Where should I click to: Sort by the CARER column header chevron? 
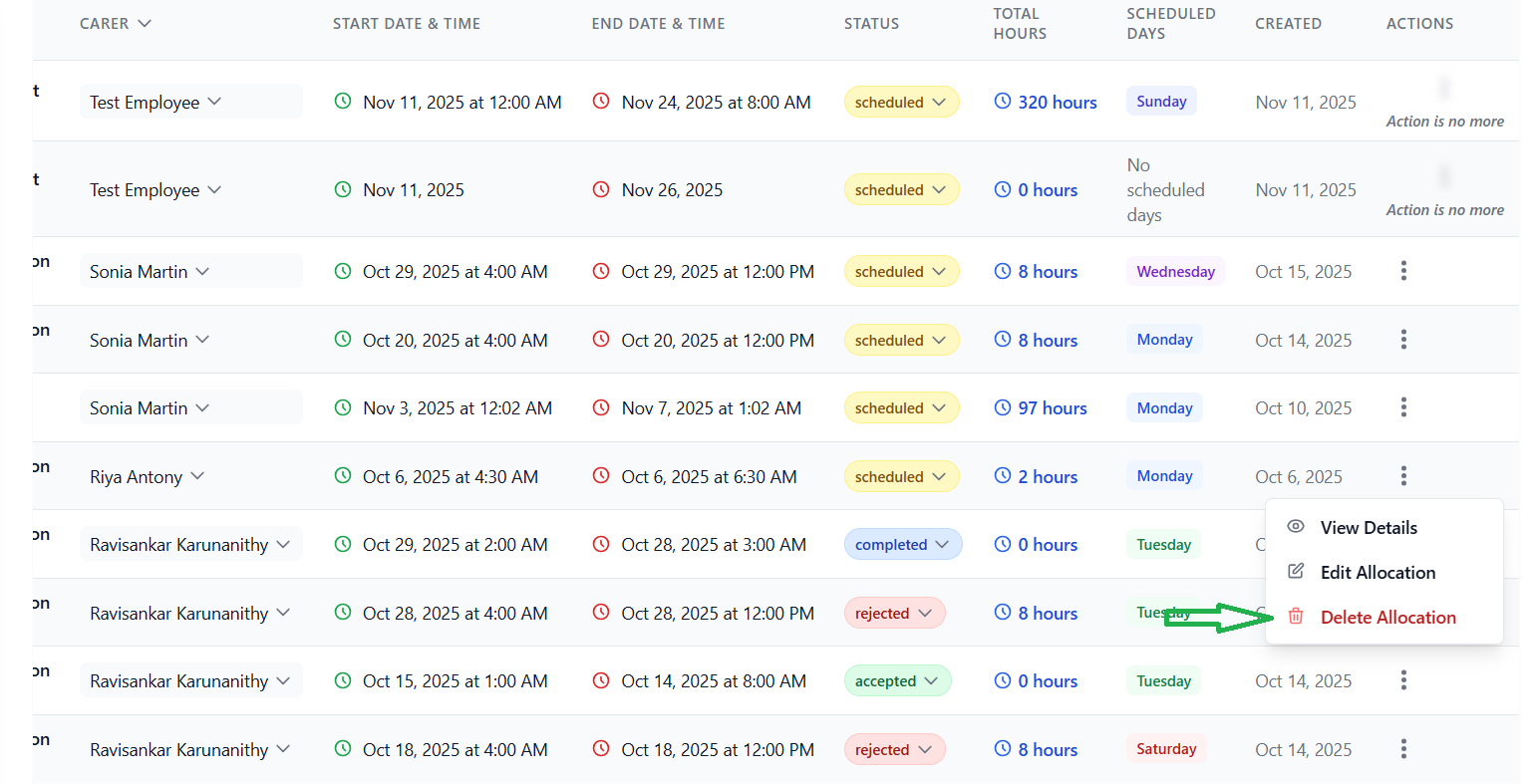pyautogui.click(x=145, y=23)
